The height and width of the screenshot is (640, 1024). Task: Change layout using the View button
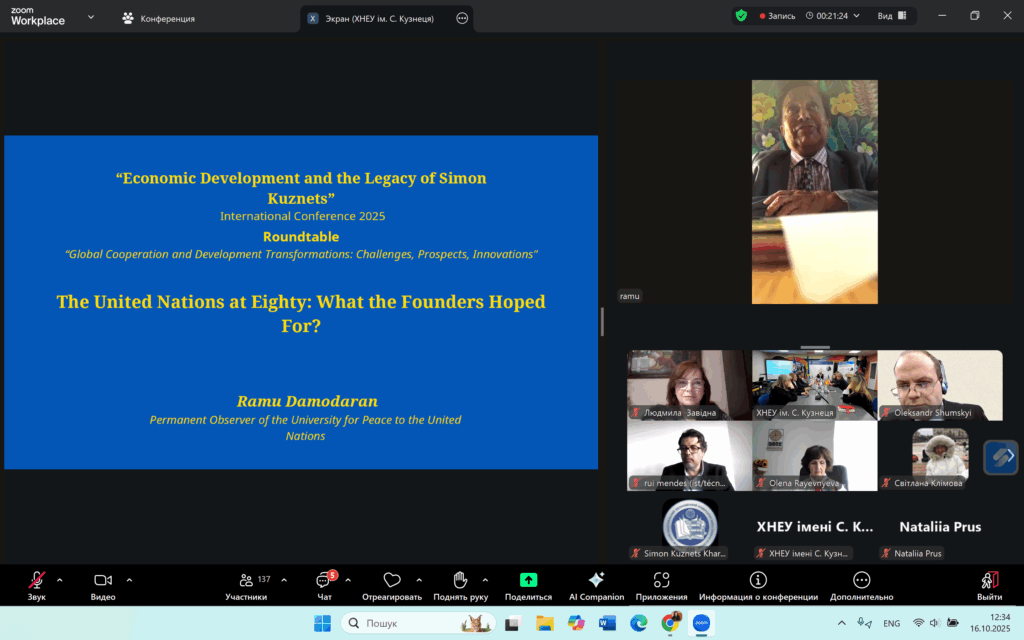click(x=892, y=16)
